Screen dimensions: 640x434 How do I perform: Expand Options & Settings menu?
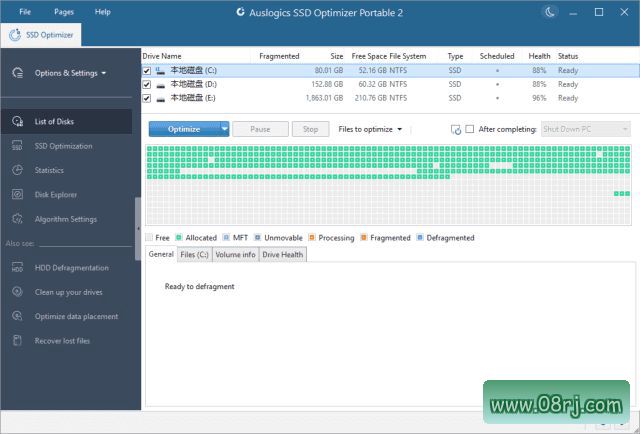point(70,73)
